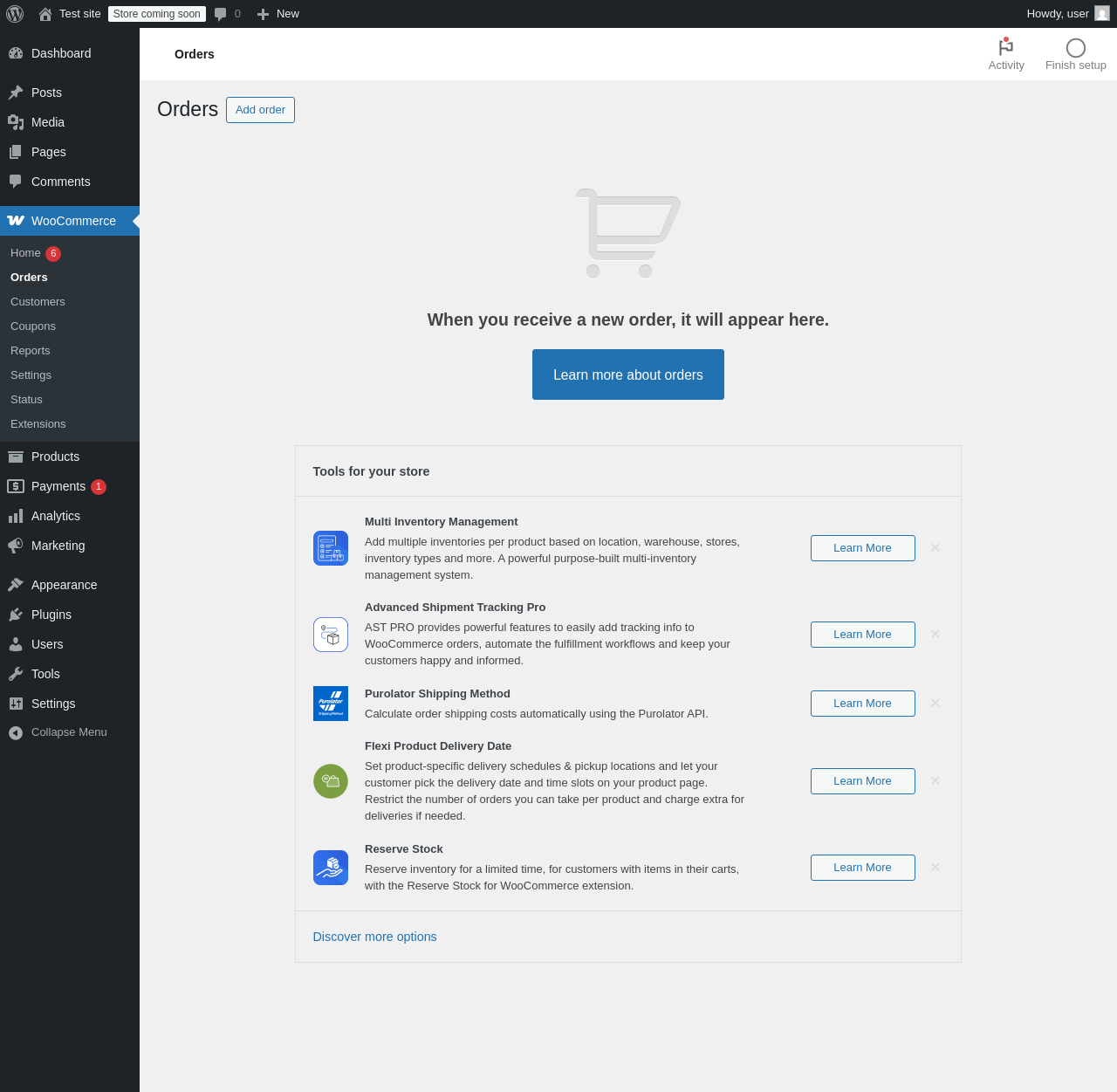Click the Store coming soon badge
1117x1092 pixels.
157,14
